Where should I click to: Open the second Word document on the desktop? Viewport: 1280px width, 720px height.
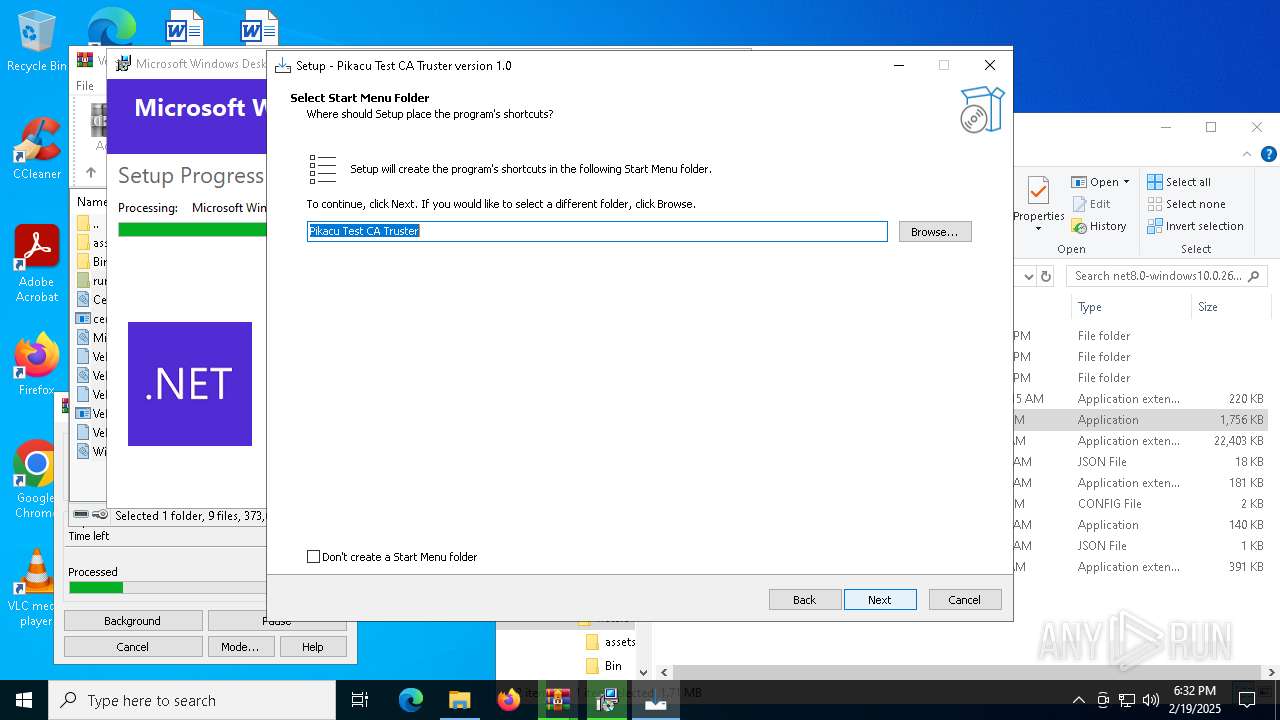259,28
